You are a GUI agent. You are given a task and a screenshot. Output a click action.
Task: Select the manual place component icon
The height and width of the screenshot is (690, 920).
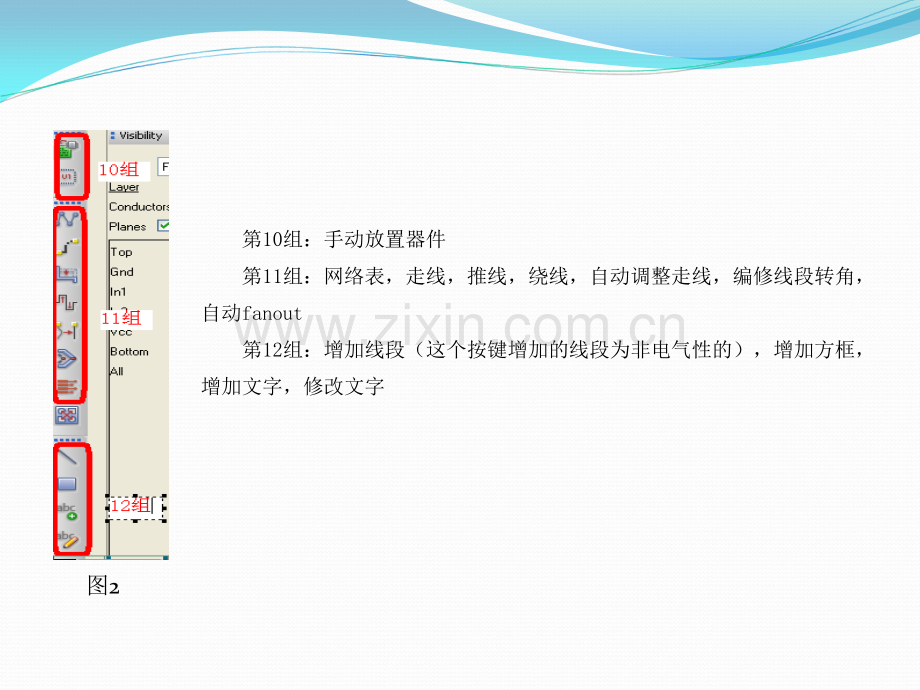tap(68, 149)
